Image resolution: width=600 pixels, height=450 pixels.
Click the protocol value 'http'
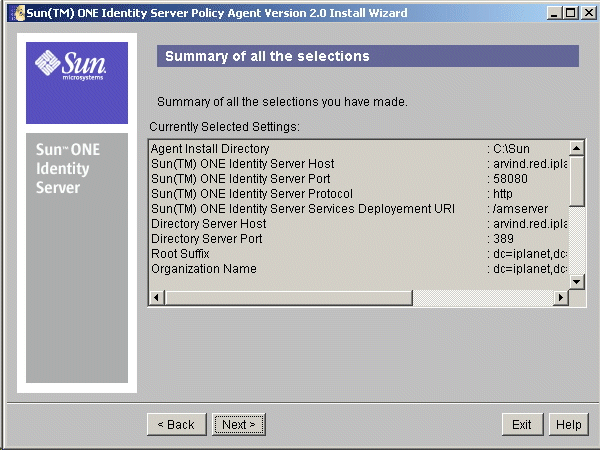(503, 194)
